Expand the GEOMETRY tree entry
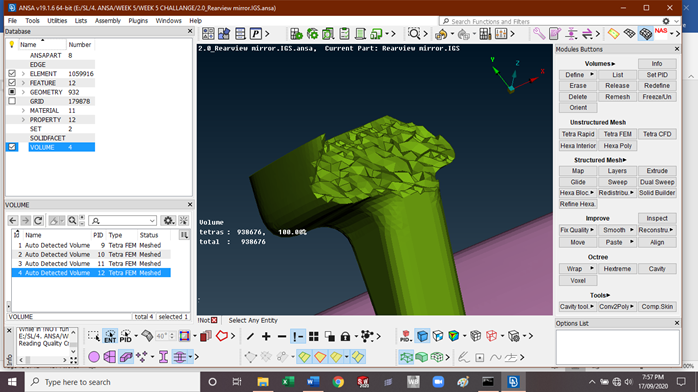 point(23,92)
